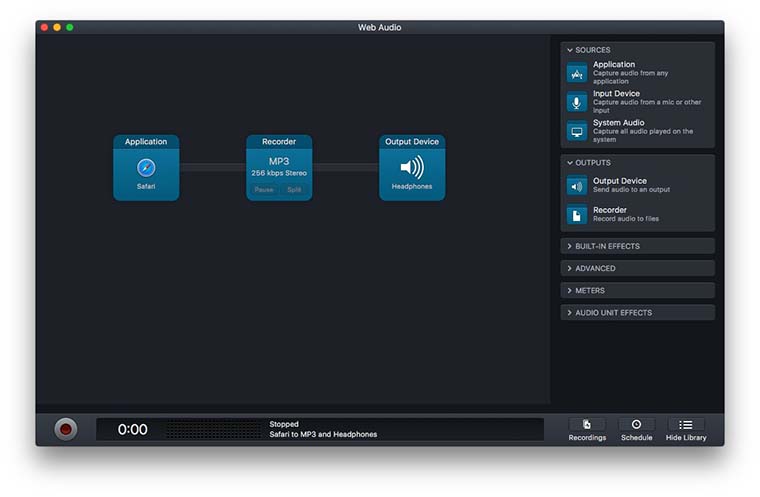Click 'Capture audio from a mic' description
This screenshot has height=497, width=760.
(647, 106)
